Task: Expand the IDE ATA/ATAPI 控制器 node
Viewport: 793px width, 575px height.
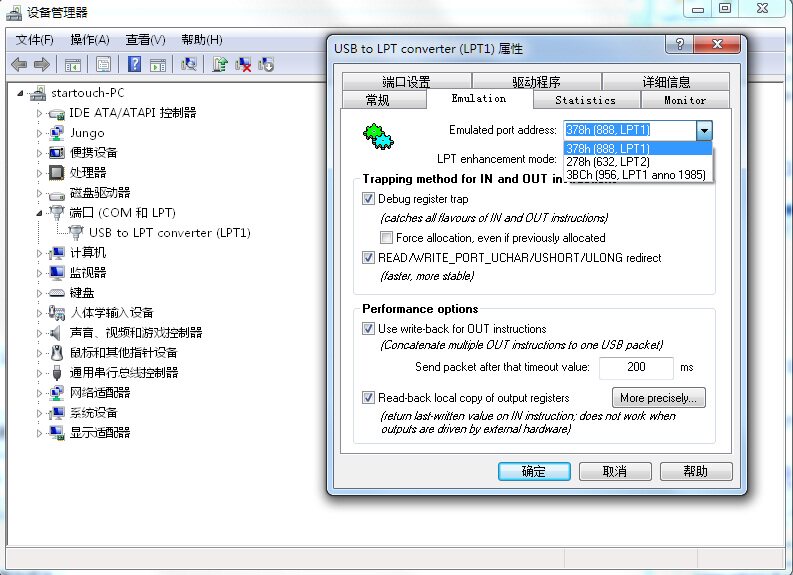Action: pyautogui.click(x=39, y=113)
